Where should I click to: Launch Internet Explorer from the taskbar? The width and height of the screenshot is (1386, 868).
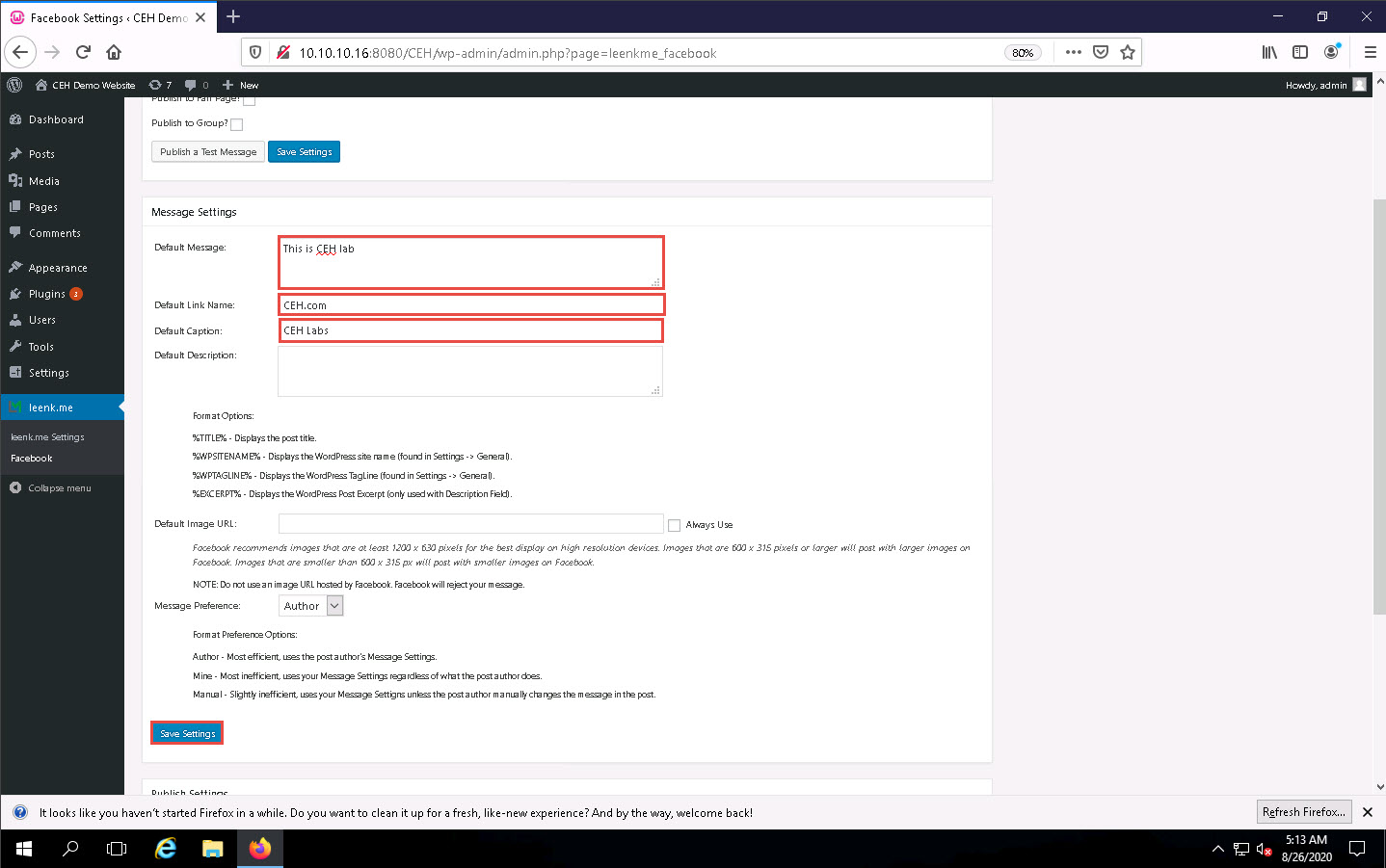click(x=166, y=849)
